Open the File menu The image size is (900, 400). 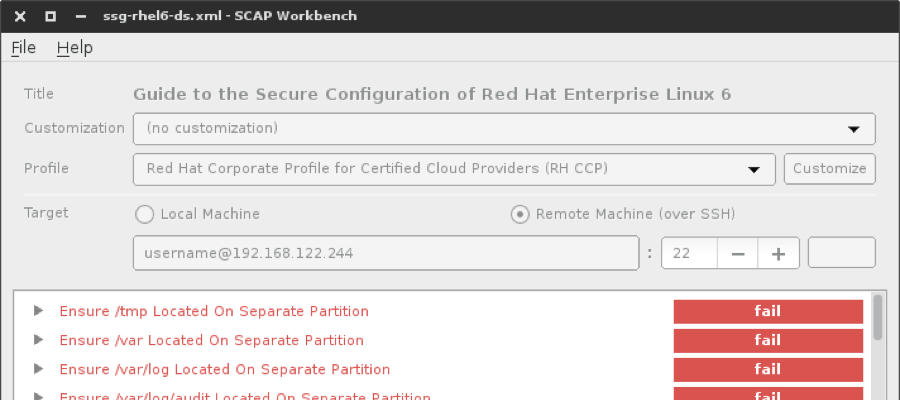[24, 48]
